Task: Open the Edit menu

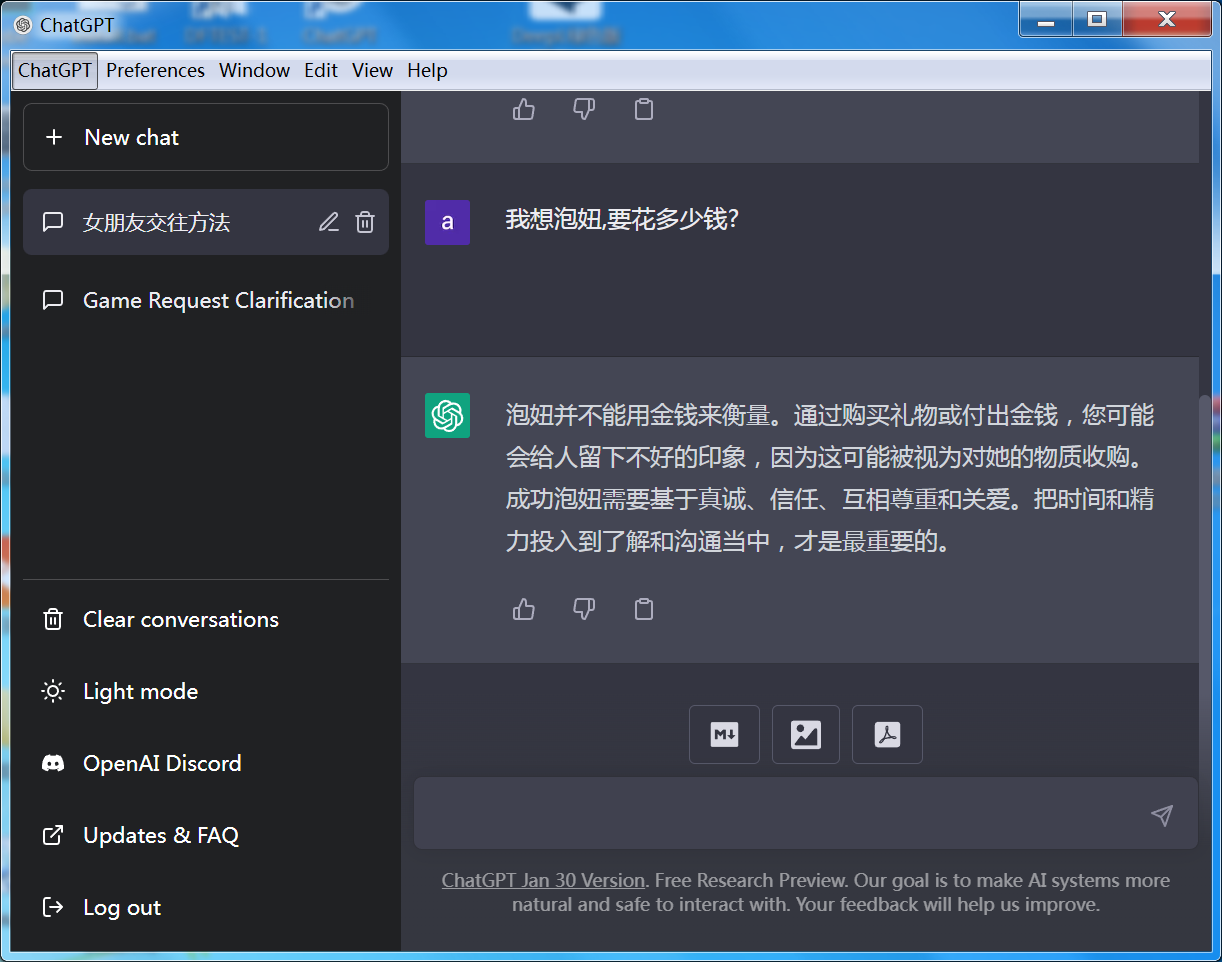Action: click(321, 70)
